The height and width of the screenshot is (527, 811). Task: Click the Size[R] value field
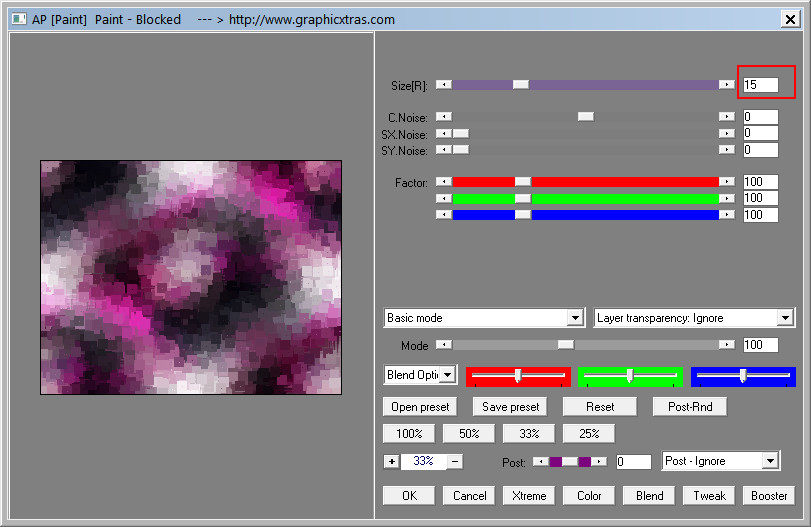760,85
